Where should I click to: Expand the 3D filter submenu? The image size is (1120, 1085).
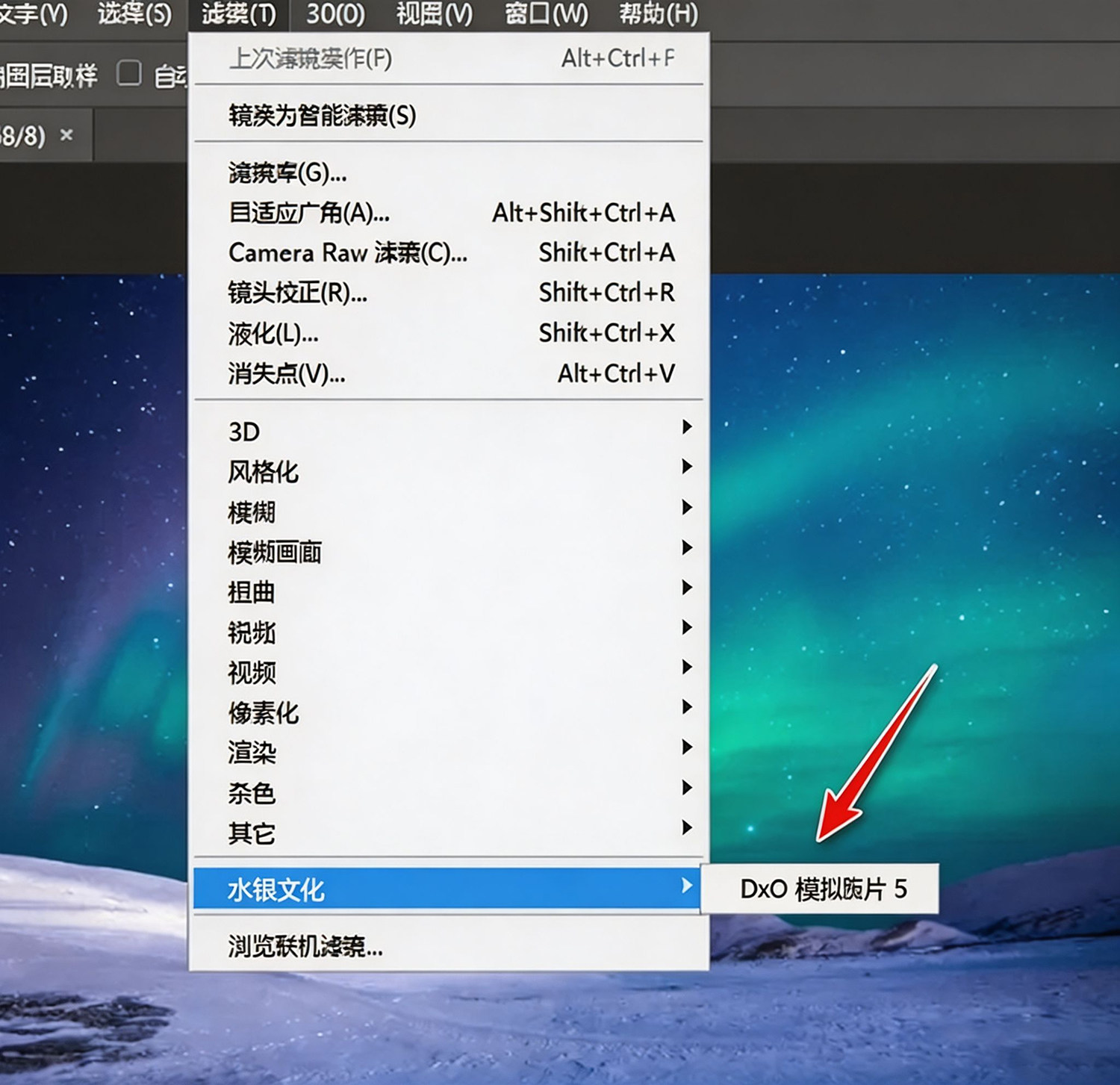click(448, 431)
